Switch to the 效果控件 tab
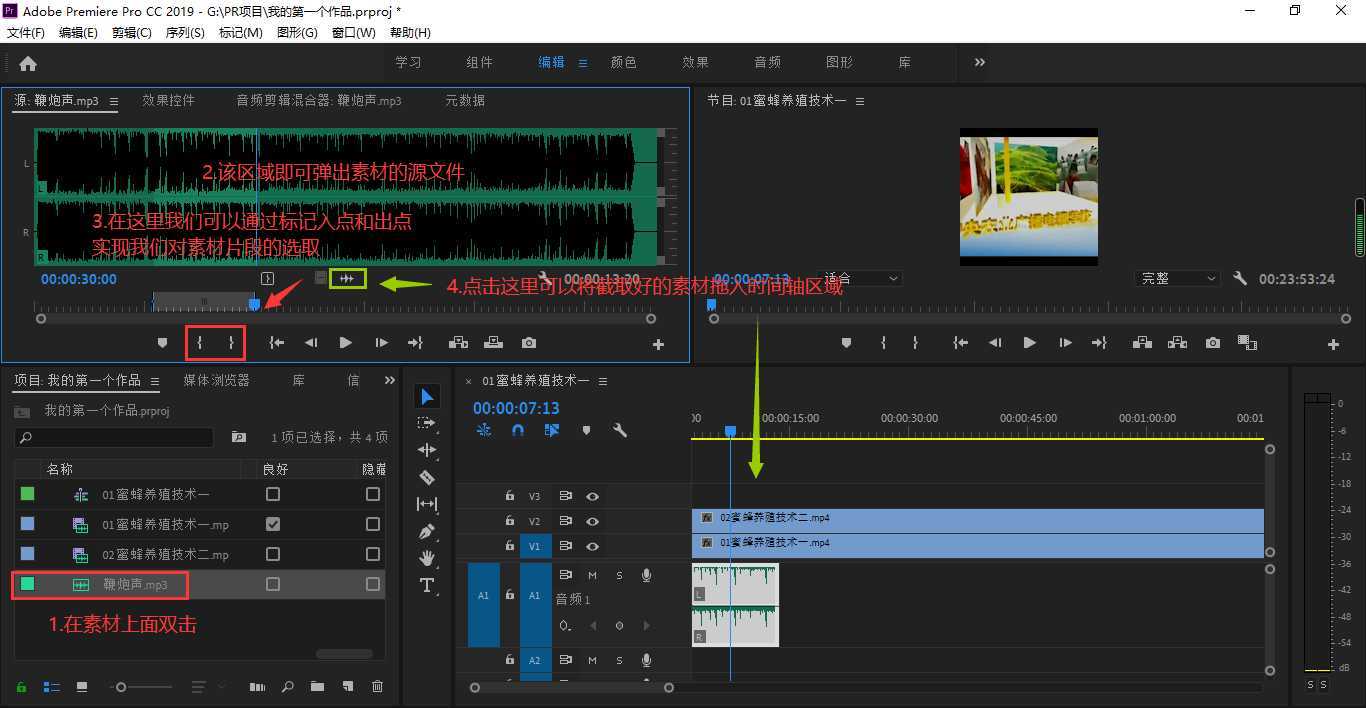 (168, 101)
